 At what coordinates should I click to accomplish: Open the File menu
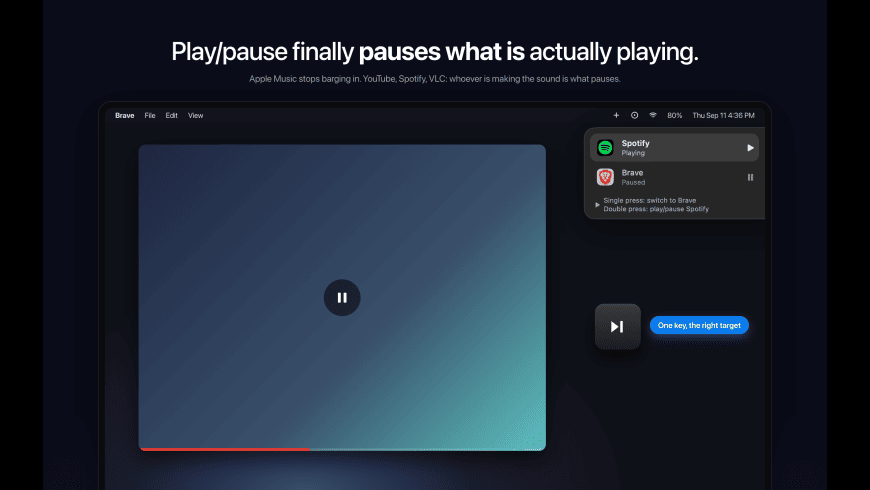(150, 115)
